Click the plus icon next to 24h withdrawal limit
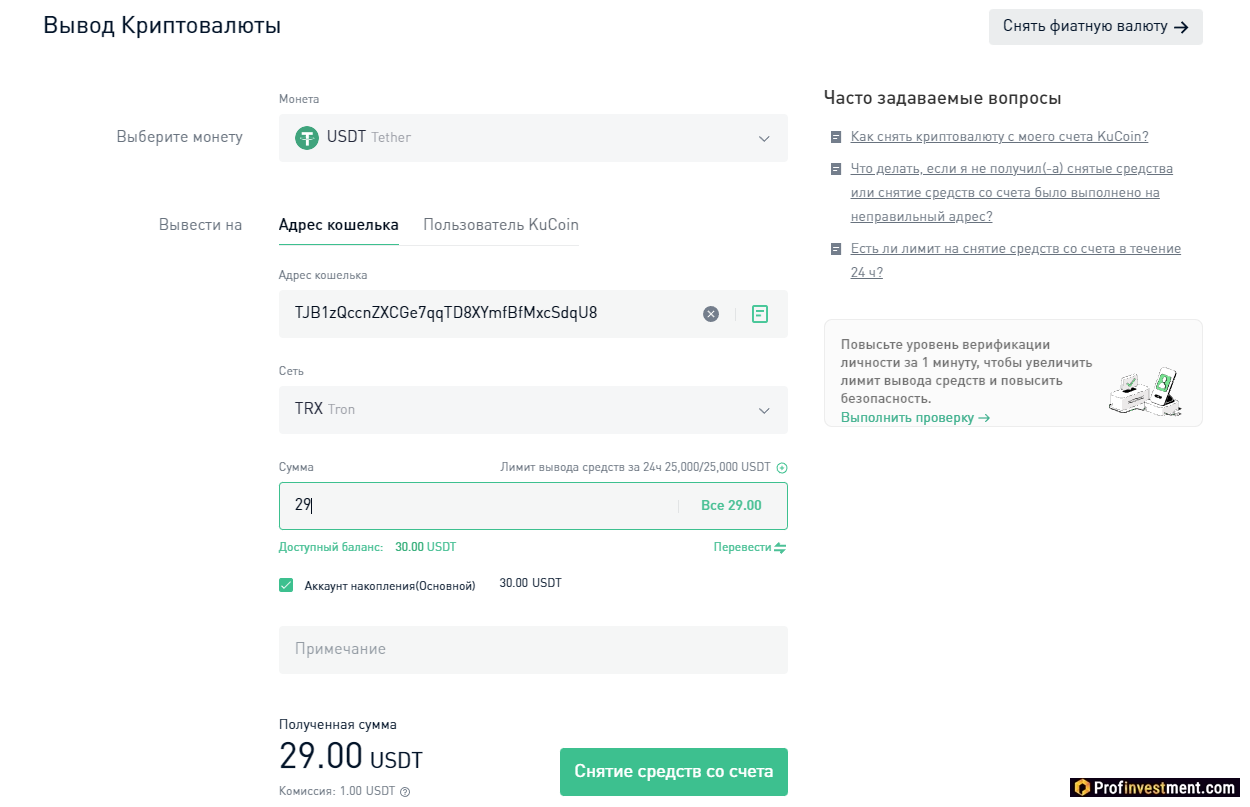The height and width of the screenshot is (807, 1250). (782, 467)
